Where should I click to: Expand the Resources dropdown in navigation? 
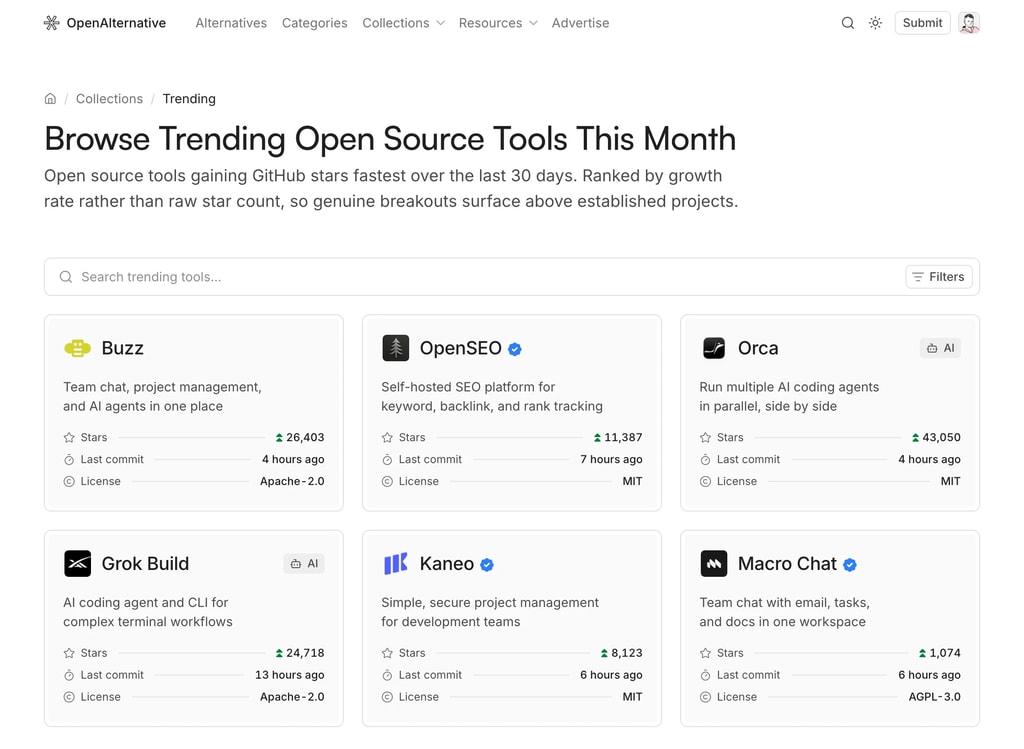(x=498, y=23)
